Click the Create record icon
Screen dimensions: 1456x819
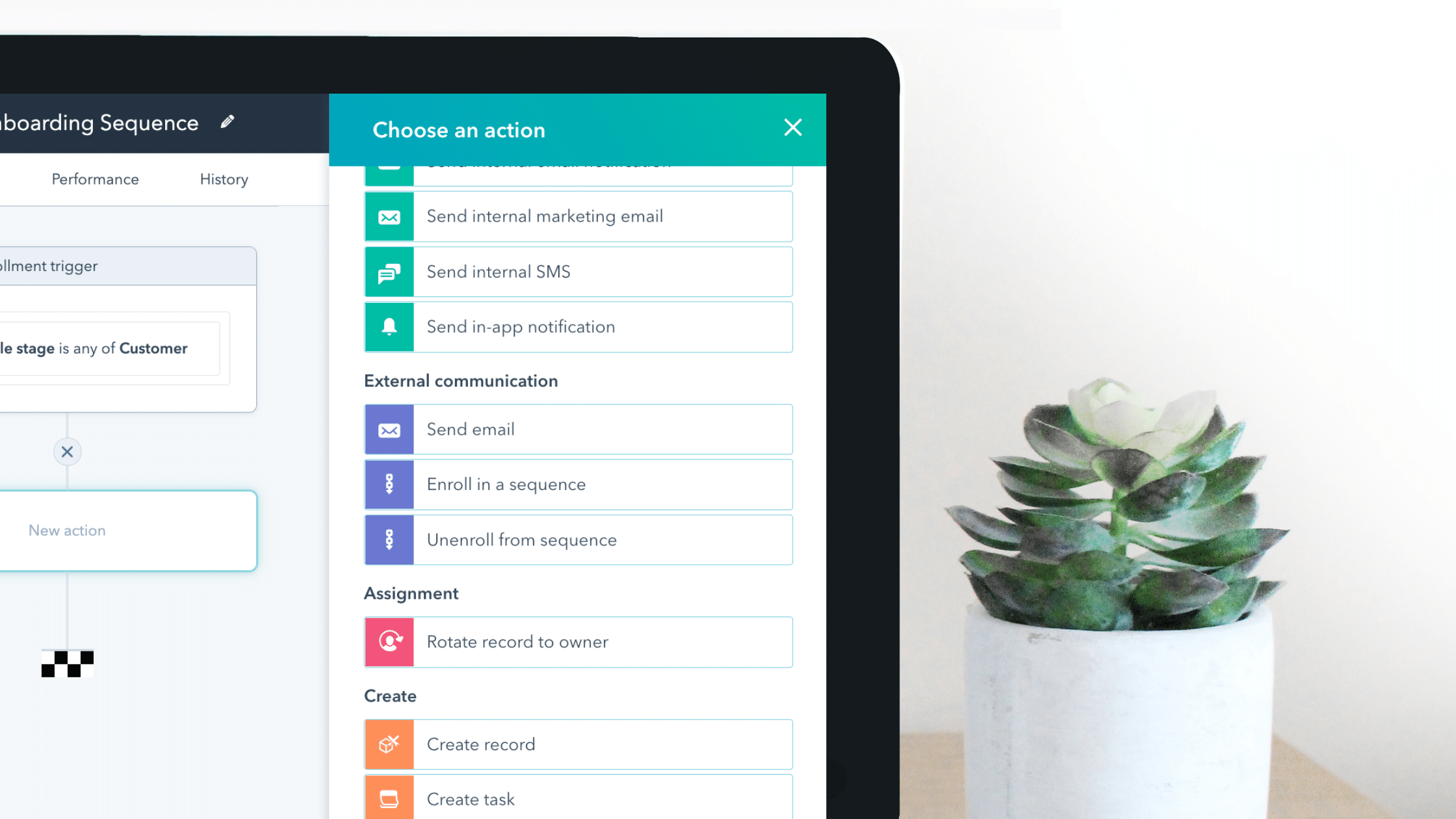click(x=390, y=744)
